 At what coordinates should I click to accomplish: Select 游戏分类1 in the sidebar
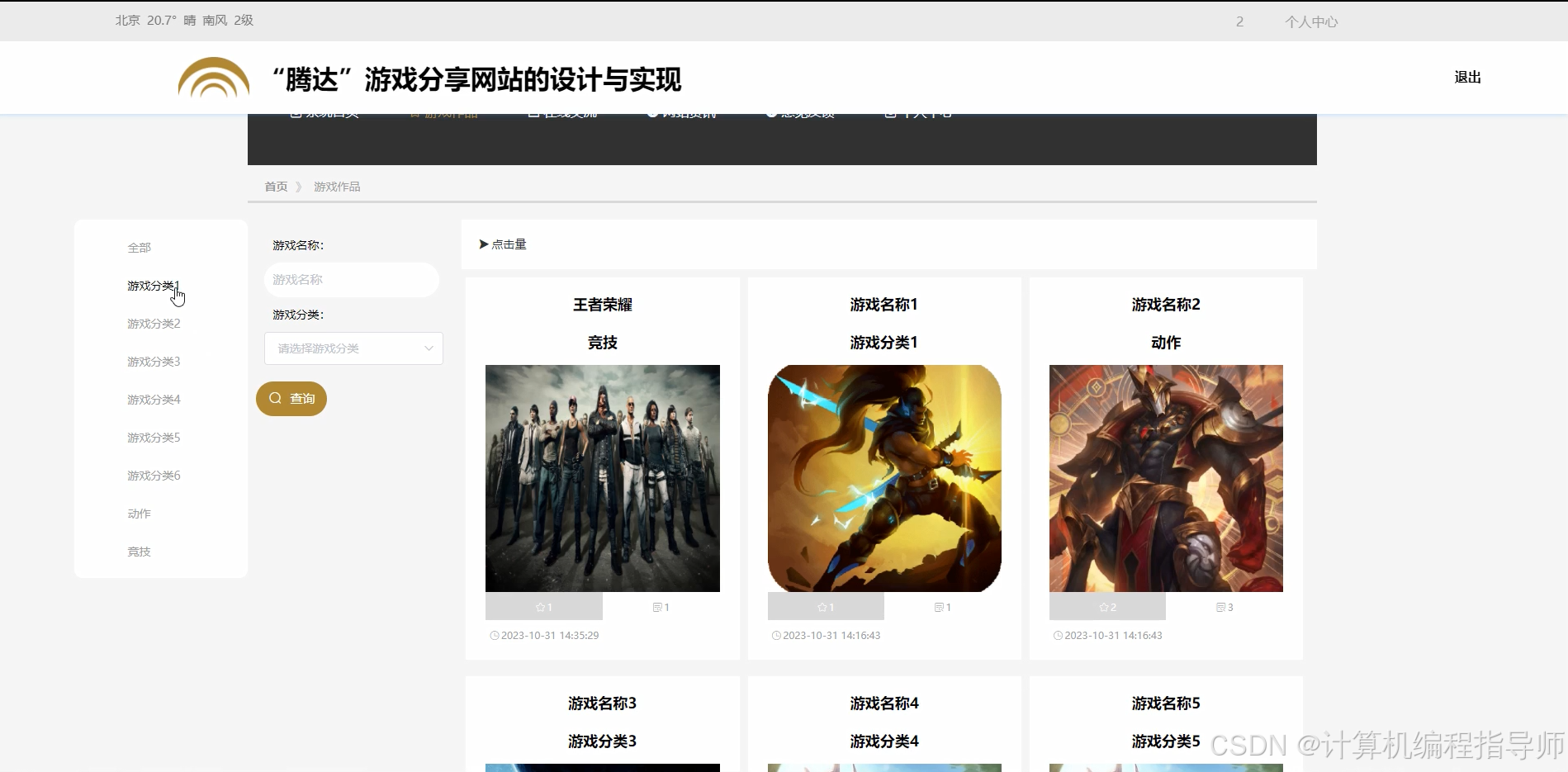click(x=154, y=286)
